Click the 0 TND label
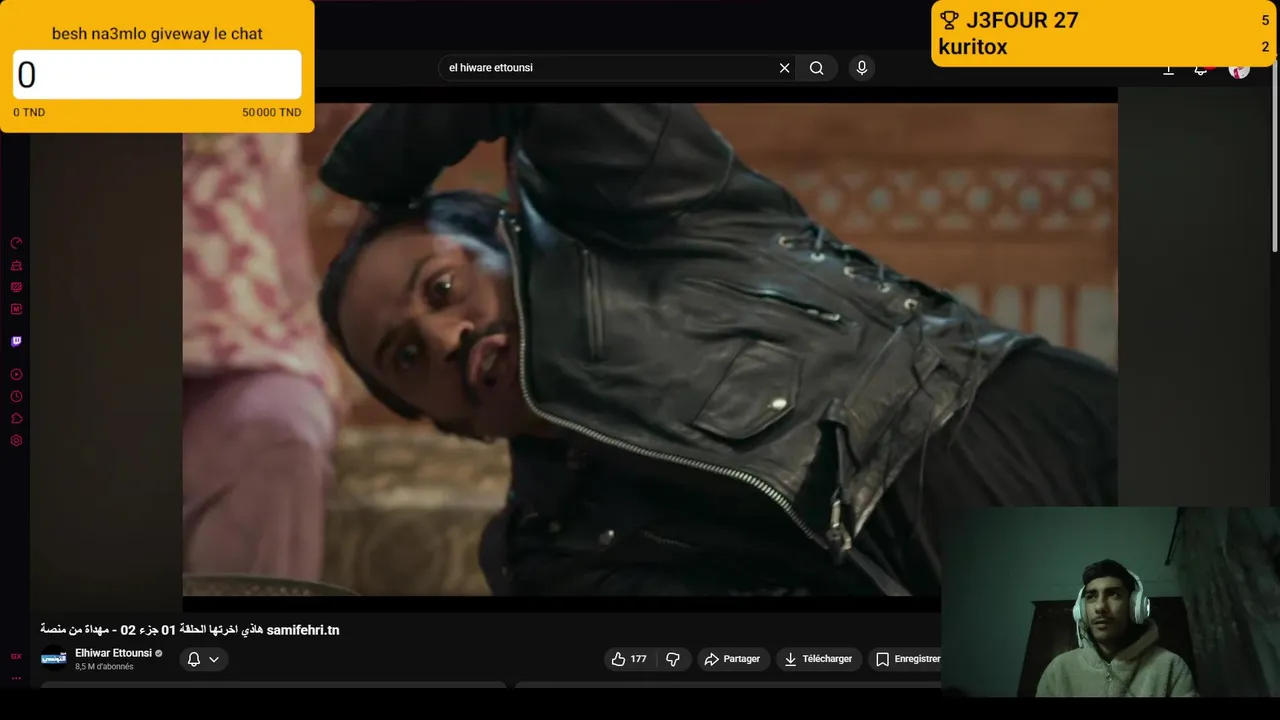 [x=29, y=112]
